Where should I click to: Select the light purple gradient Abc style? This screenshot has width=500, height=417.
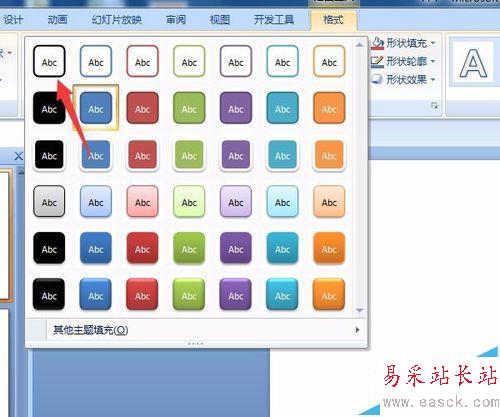pyautogui.click(x=236, y=201)
